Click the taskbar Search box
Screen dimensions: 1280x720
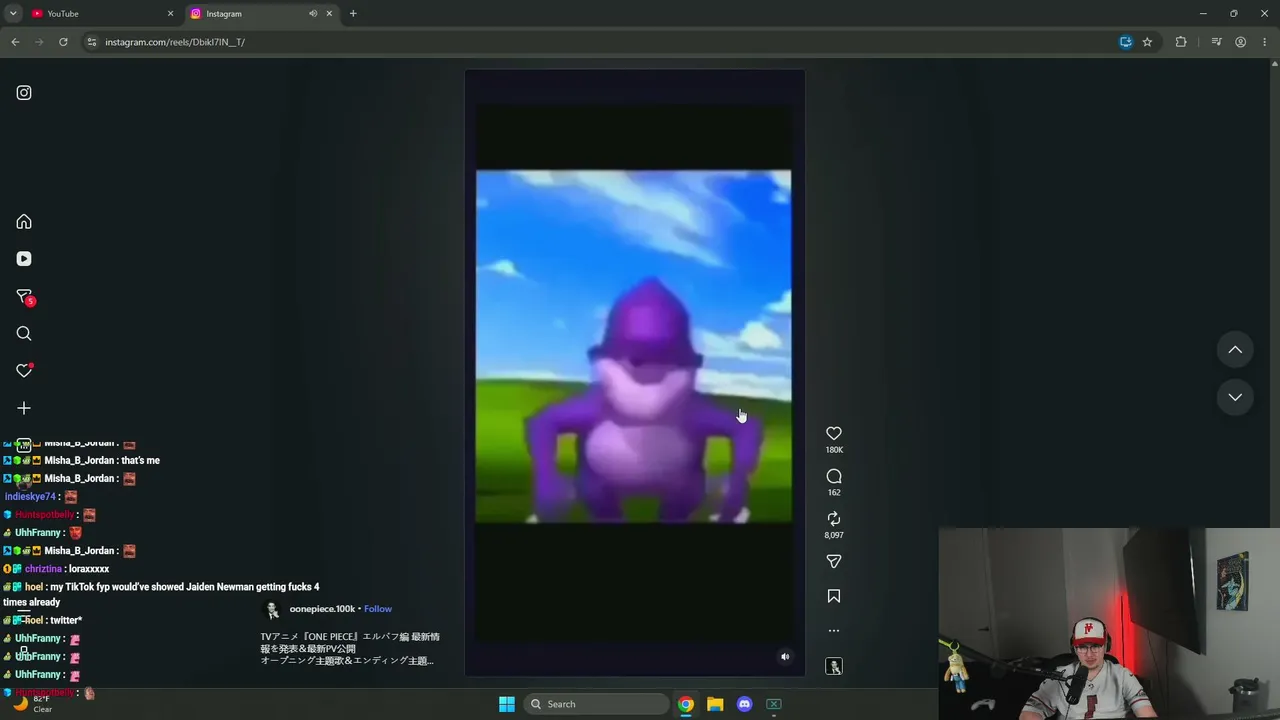coord(597,704)
